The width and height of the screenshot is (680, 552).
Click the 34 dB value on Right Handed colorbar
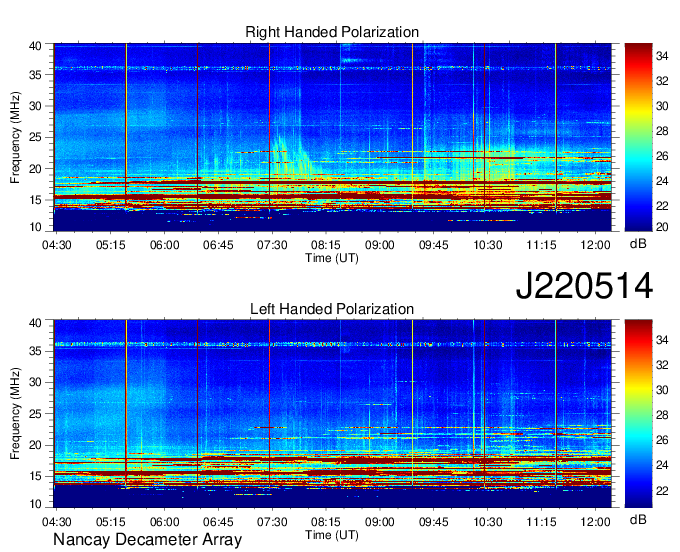[662, 56]
